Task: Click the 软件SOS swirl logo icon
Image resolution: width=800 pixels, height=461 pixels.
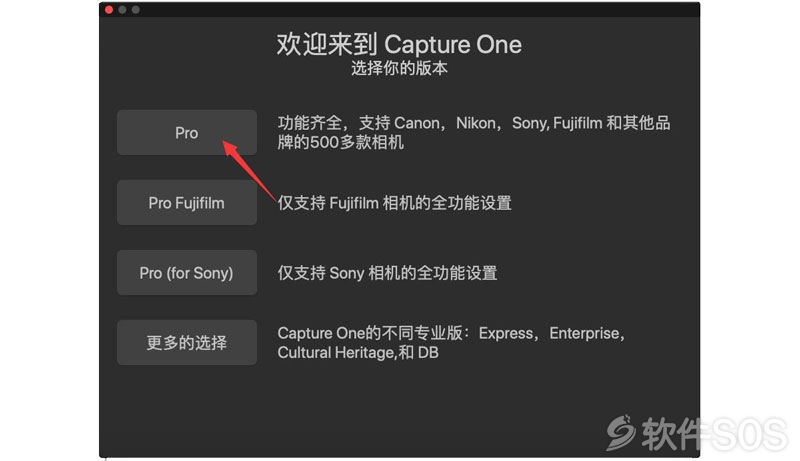Action: [x=621, y=433]
